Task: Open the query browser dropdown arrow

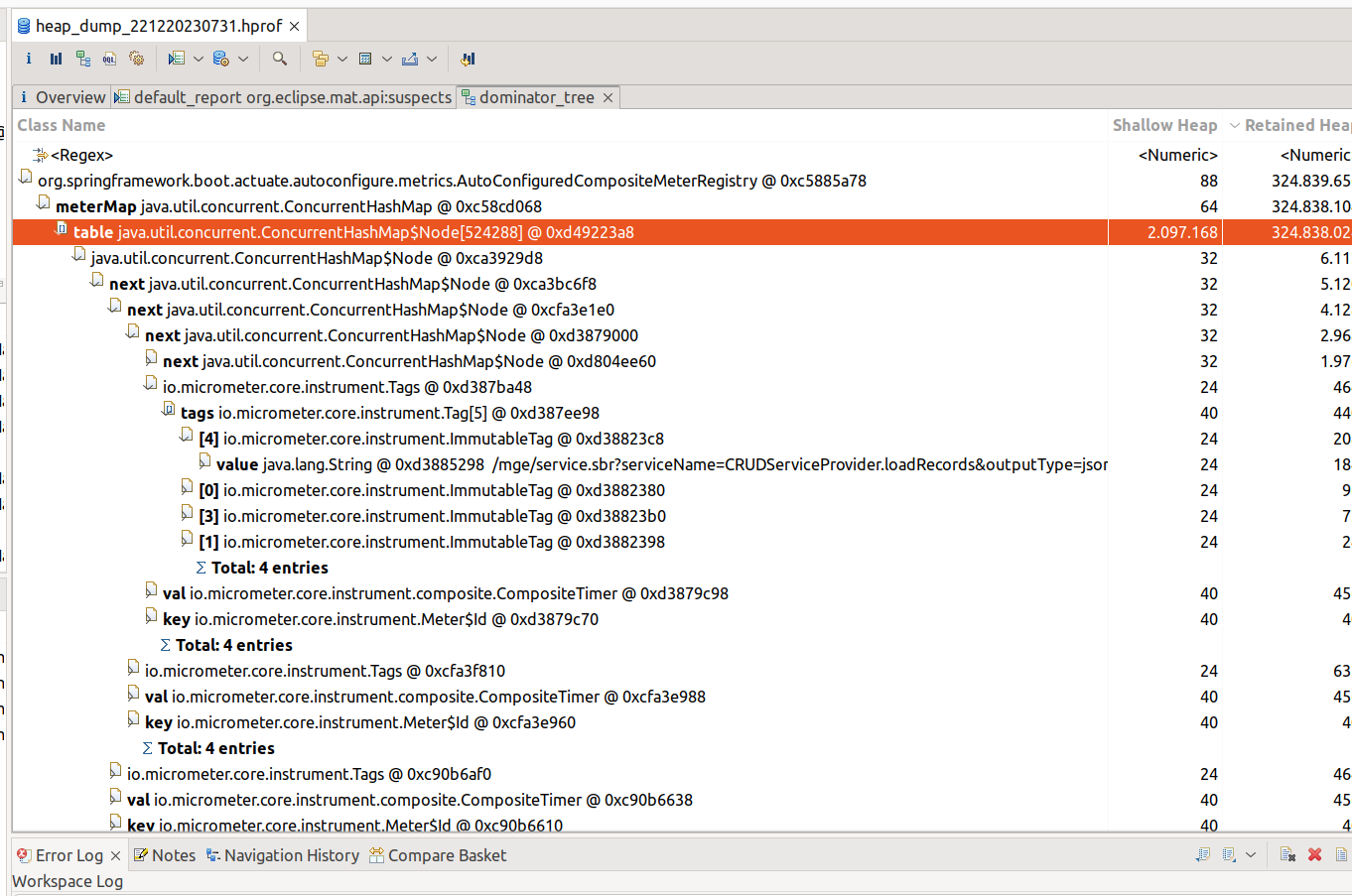Action: (197, 59)
